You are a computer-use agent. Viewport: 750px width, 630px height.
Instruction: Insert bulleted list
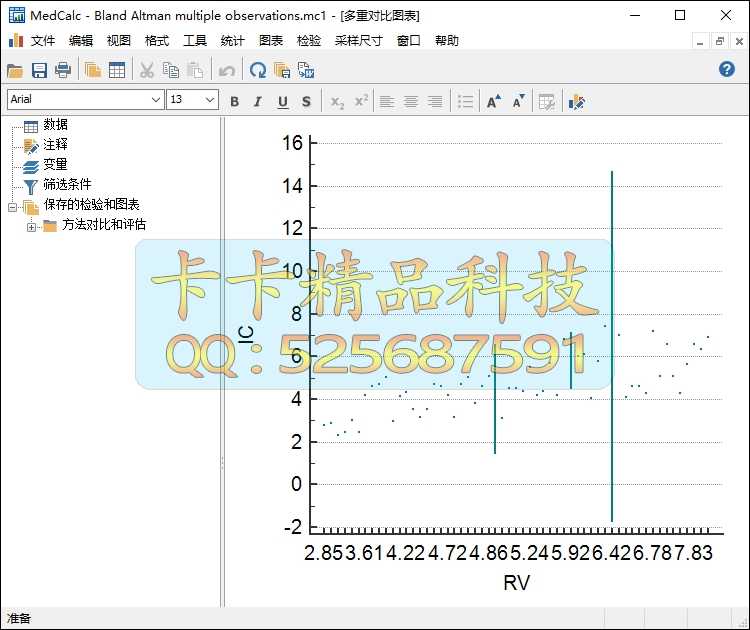tap(465, 101)
